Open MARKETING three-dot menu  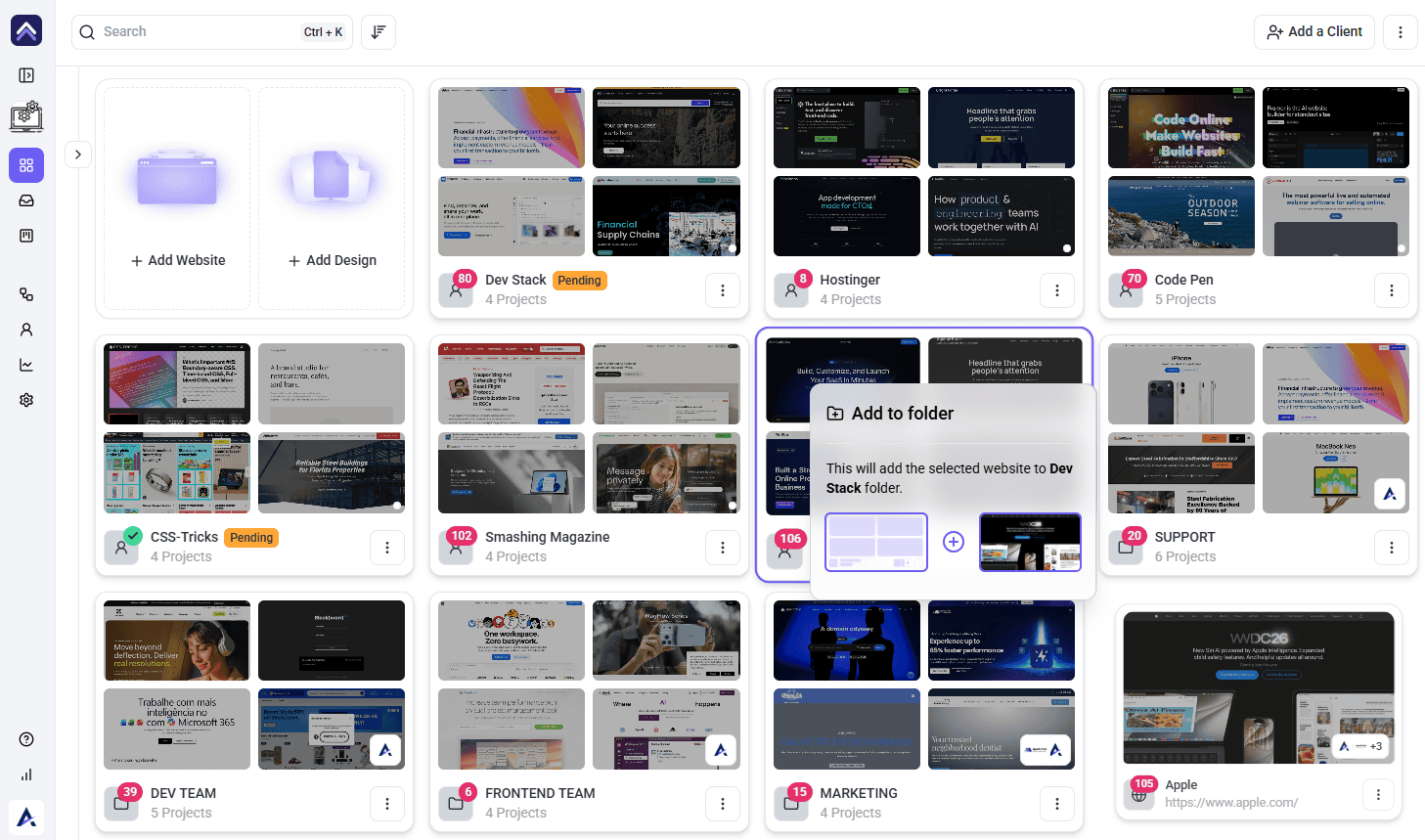[1057, 804]
